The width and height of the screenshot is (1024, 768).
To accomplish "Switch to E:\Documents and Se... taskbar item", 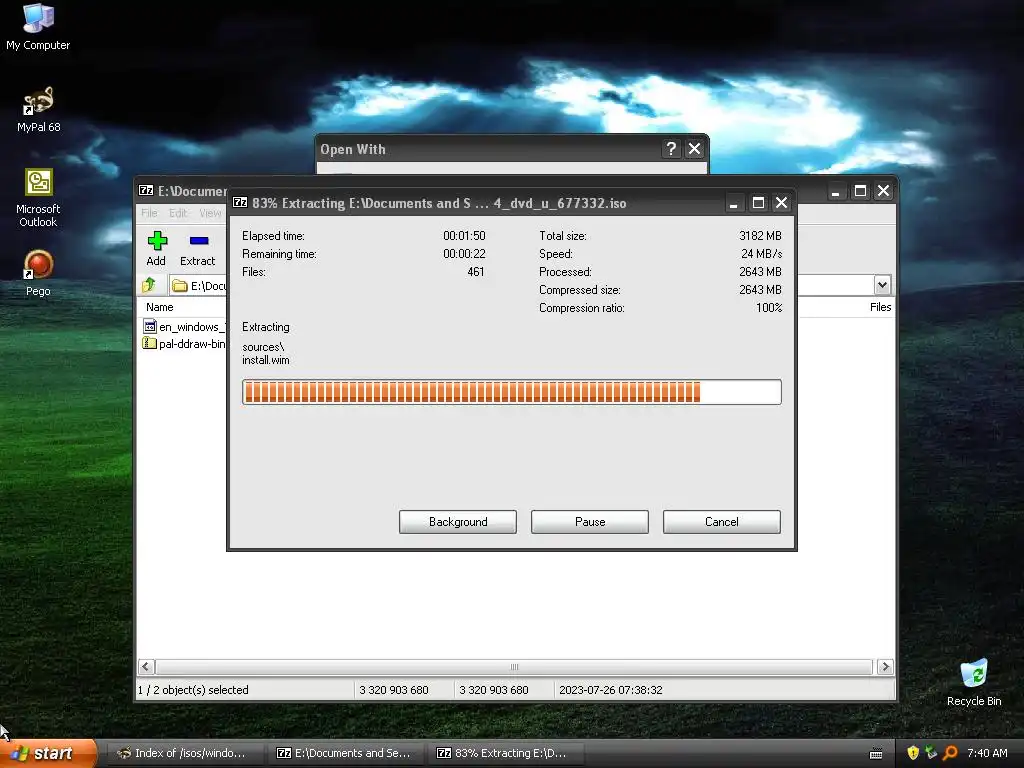I will pyautogui.click(x=344, y=753).
